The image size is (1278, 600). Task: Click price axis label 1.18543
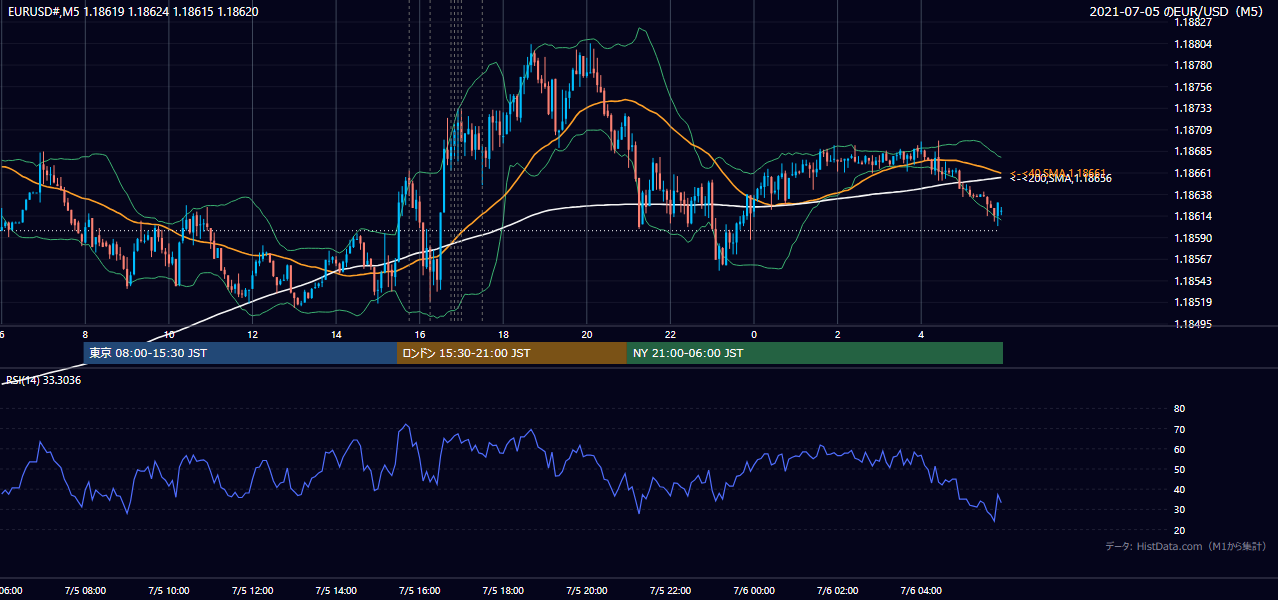click(1193, 281)
